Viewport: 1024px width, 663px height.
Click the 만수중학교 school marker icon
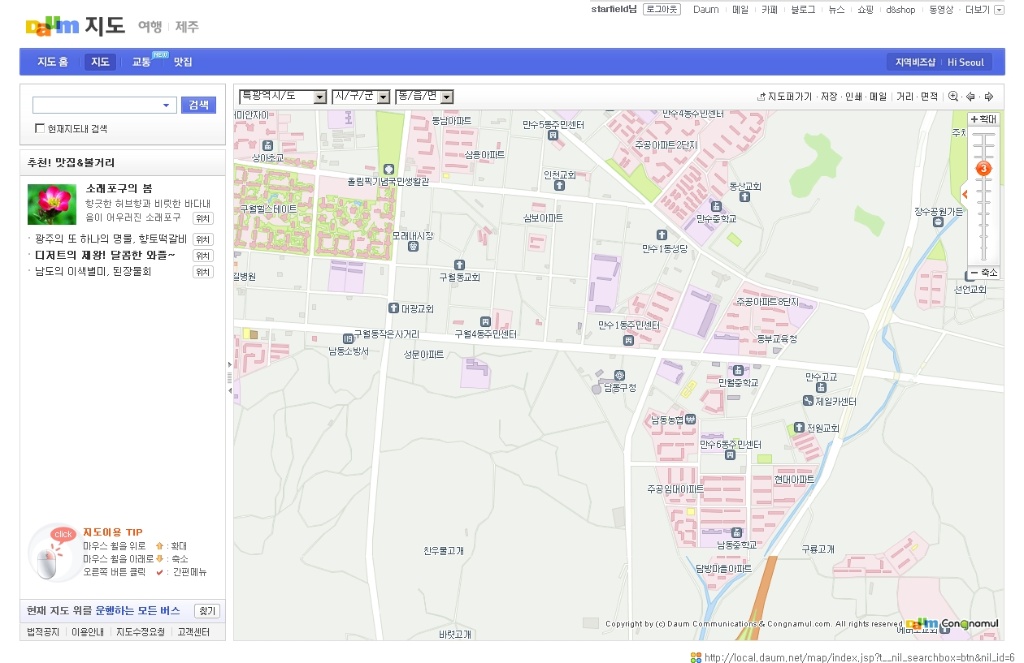(716, 206)
